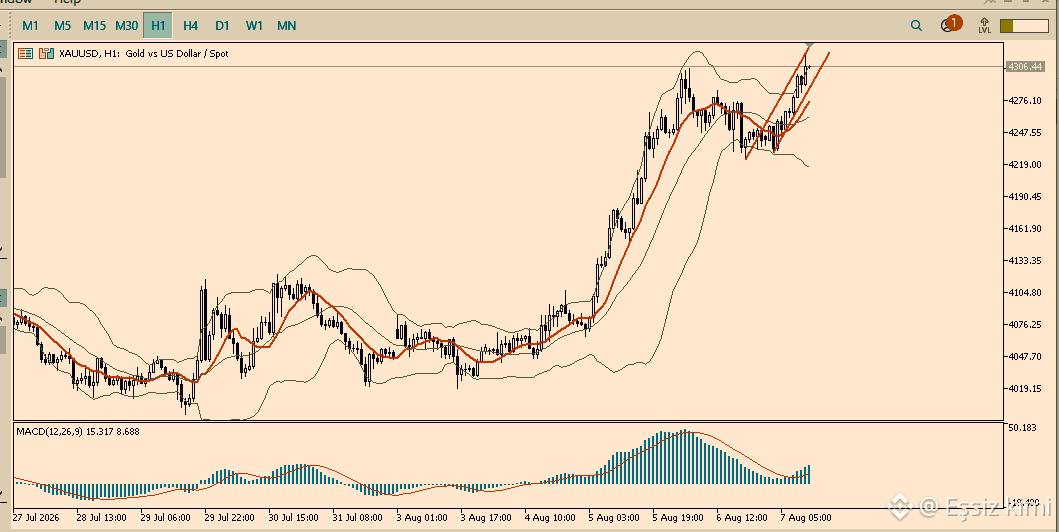
Task: Click the 3 Aug 17:00 time label
Action: (486, 518)
